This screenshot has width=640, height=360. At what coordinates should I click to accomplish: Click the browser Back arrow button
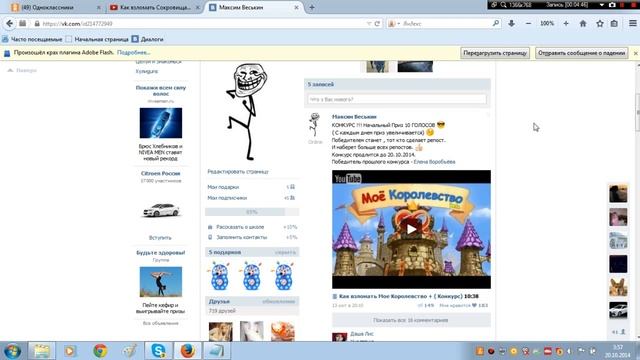click(9, 24)
